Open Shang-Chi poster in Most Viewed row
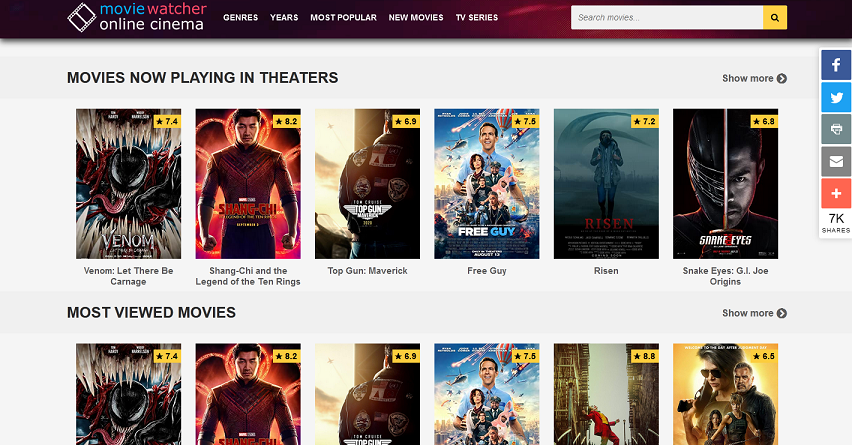Viewport: 852px width, 445px height. pos(248,394)
